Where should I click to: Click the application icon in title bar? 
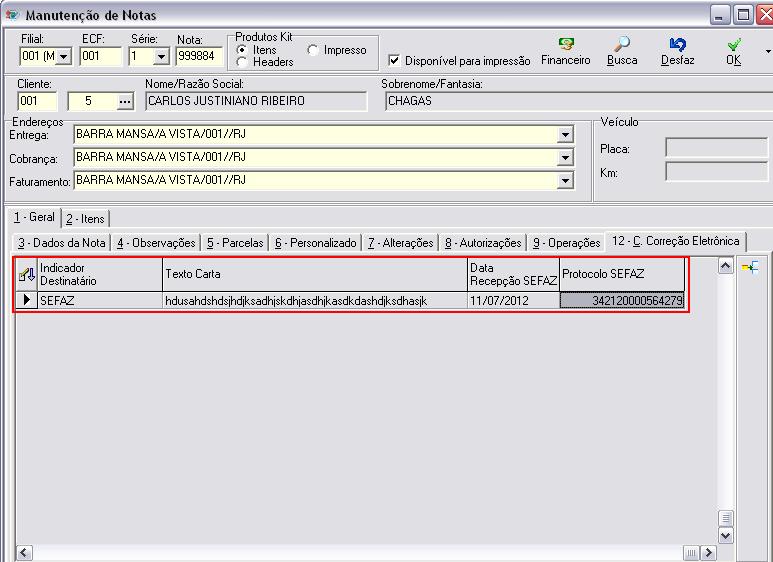tap(12, 15)
